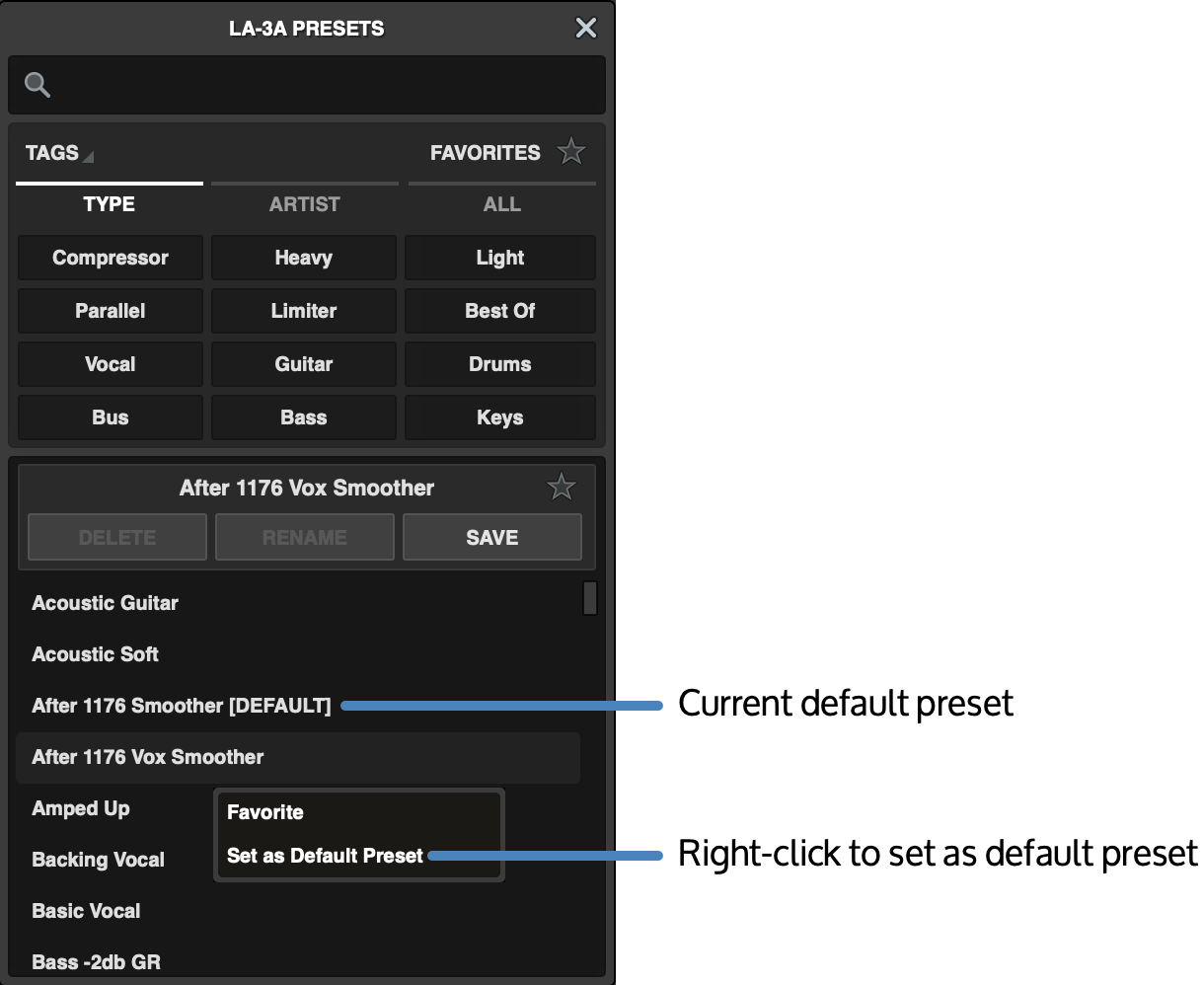Toggle the Best Of tag filter
The image size is (1204, 985).
[500, 311]
